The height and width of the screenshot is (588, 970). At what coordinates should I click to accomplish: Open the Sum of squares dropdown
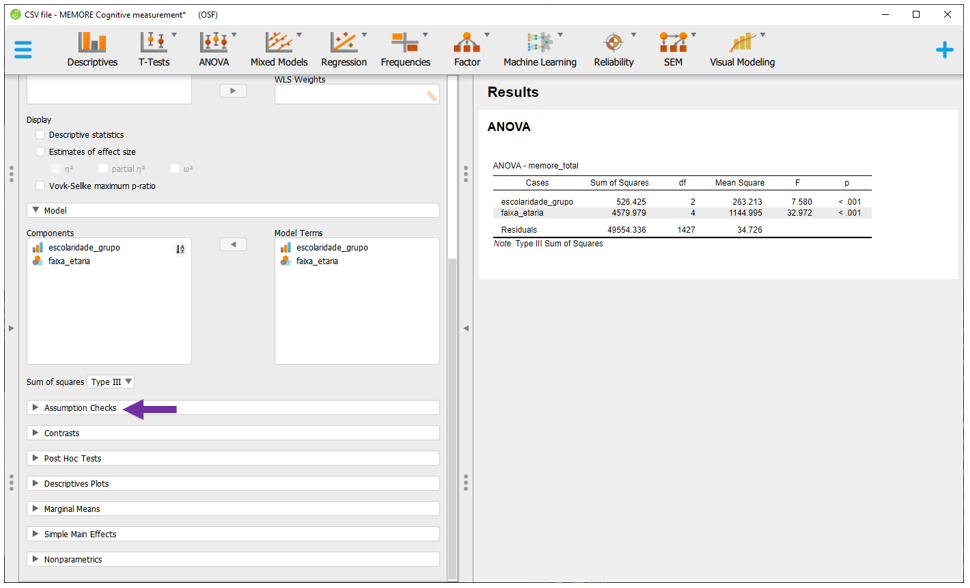point(111,382)
